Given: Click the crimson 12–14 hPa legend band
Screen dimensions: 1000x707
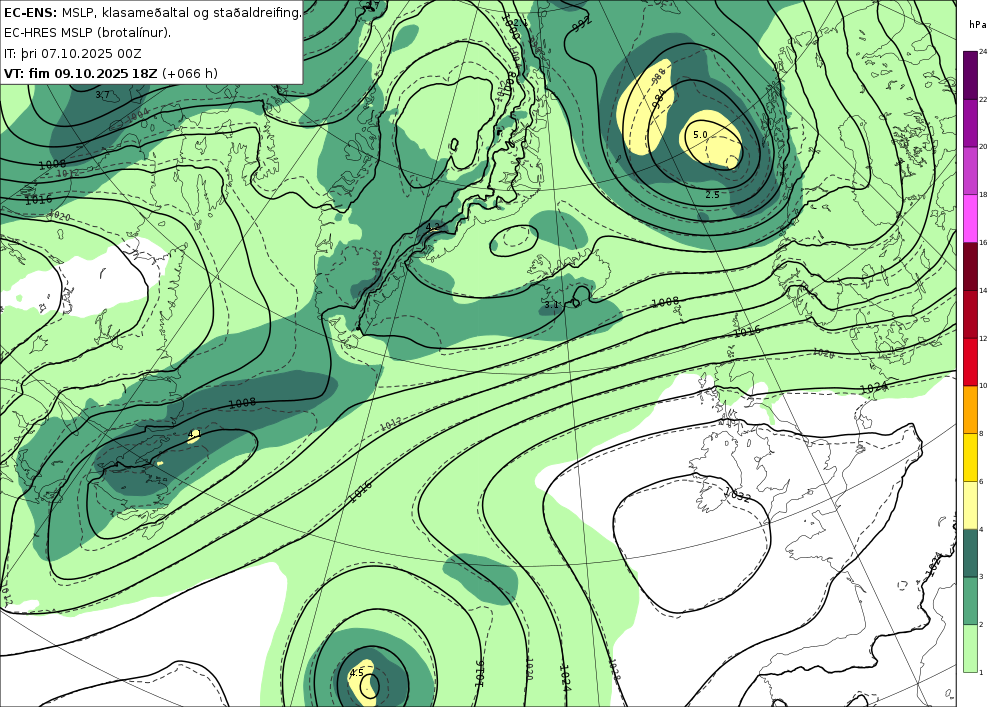Looking at the screenshot, I should pos(970,314).
